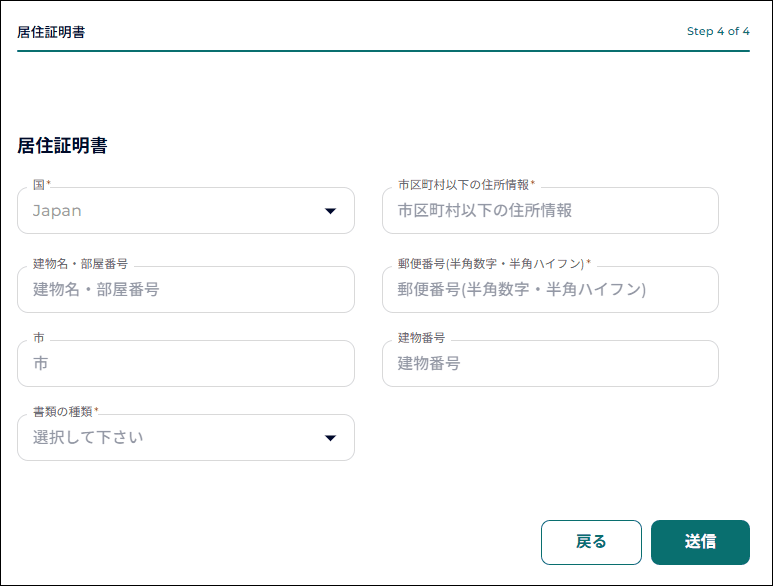The height and width of the screenshot is (586, 773).
Task: Submit the form with the 送信 button
Action: (700, 542)
